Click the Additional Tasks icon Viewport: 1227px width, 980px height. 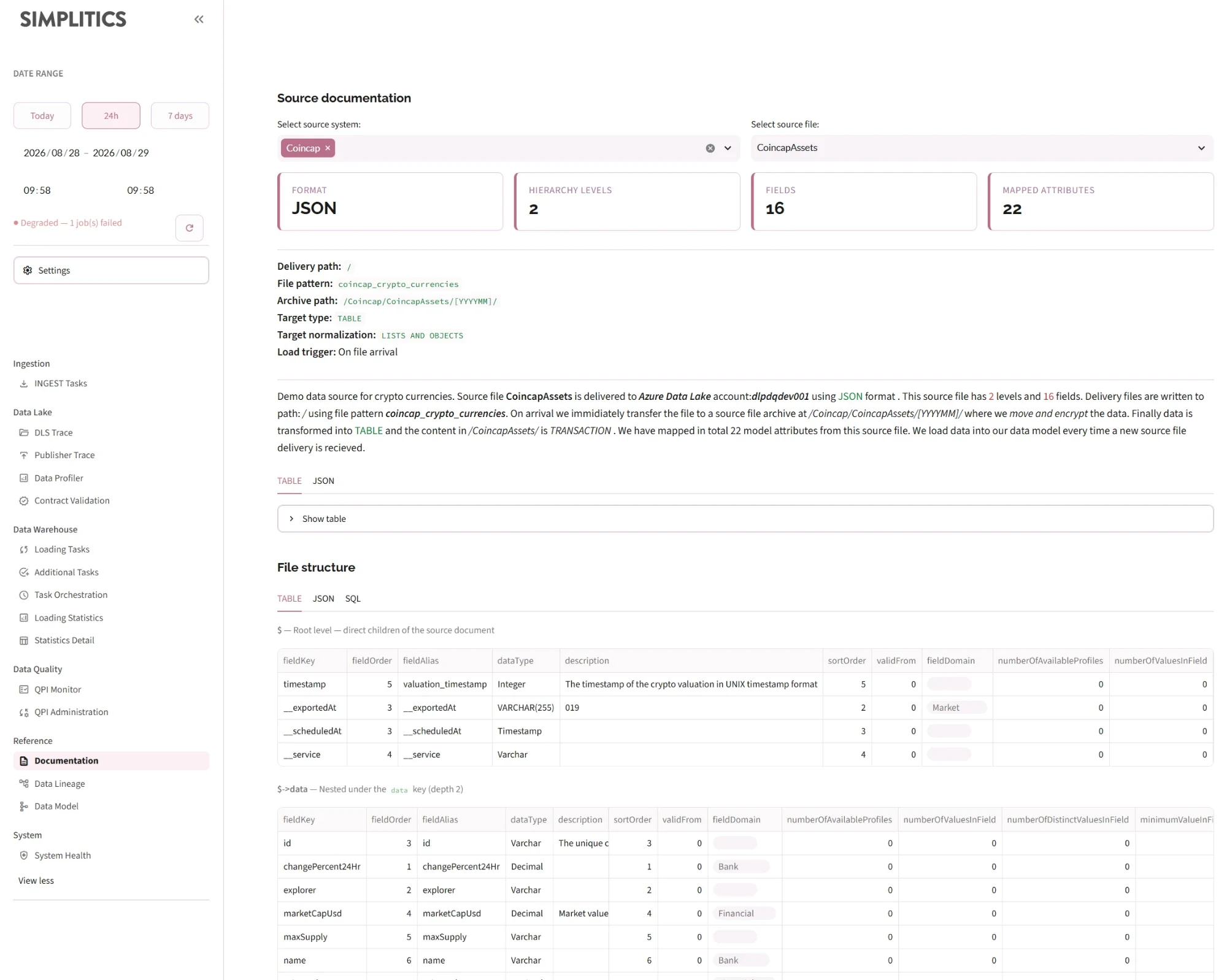(x=24, y=572)
